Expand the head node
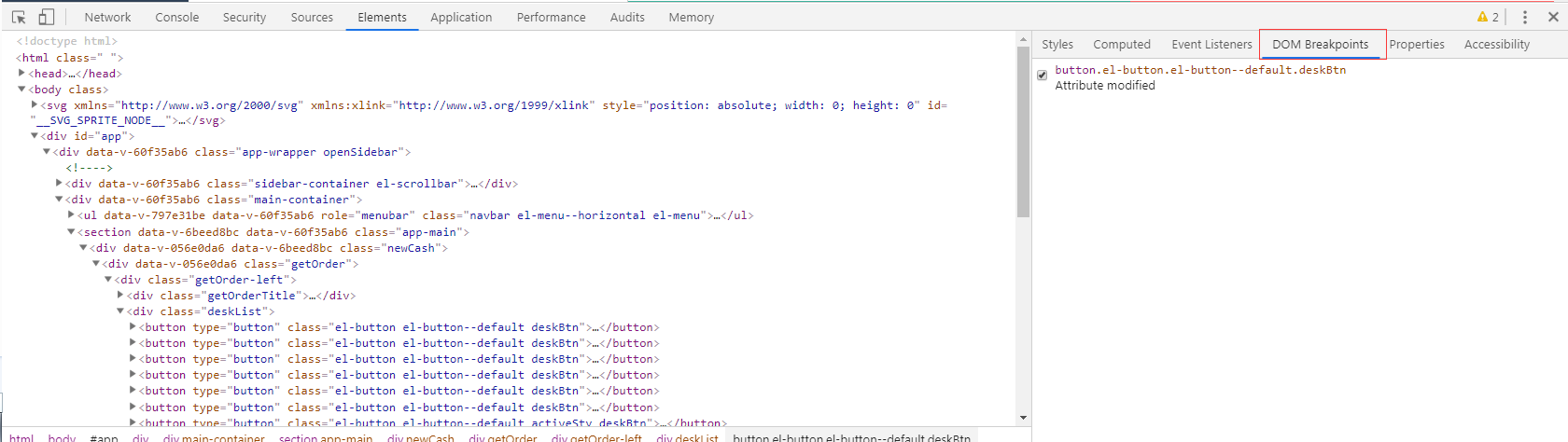Viewport: 1568px width, 442px height. 22,73
